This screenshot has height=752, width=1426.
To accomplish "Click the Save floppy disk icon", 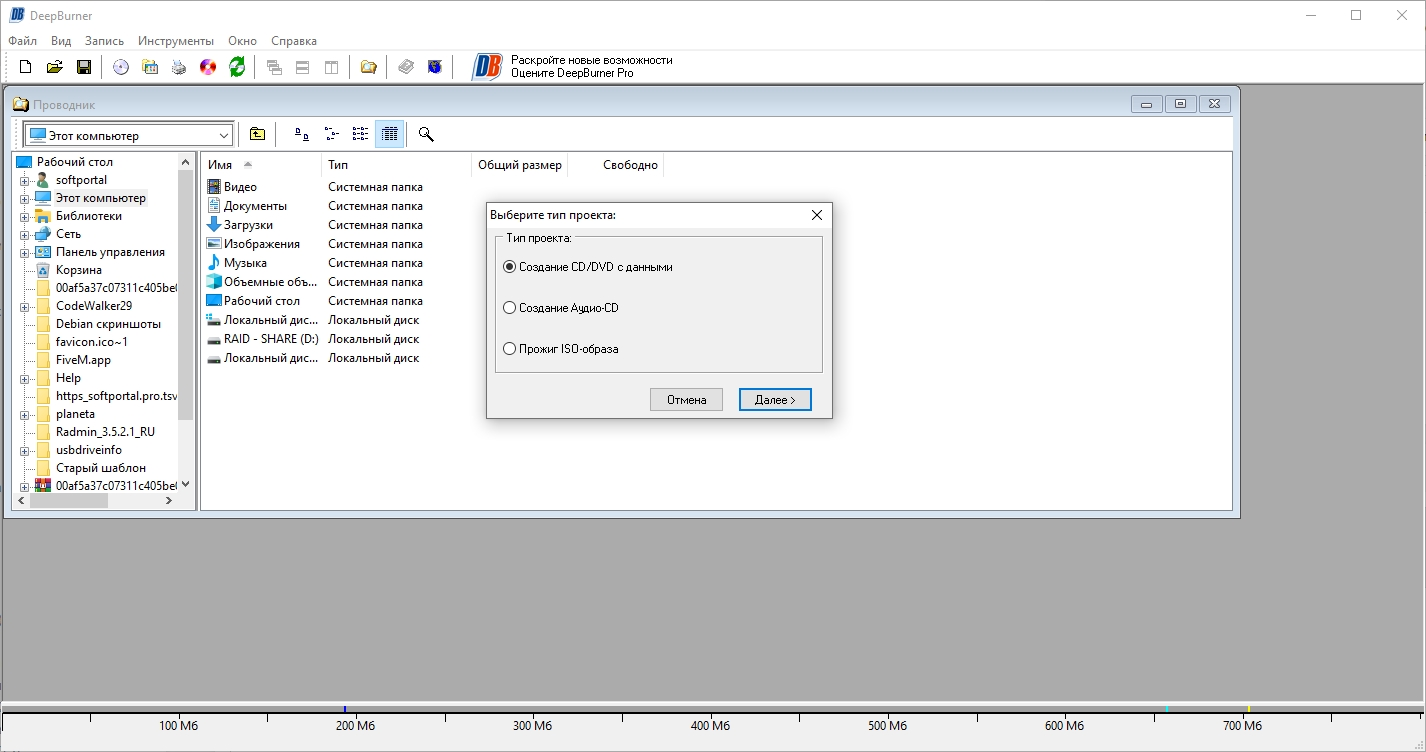I will (x=84, y=67).
